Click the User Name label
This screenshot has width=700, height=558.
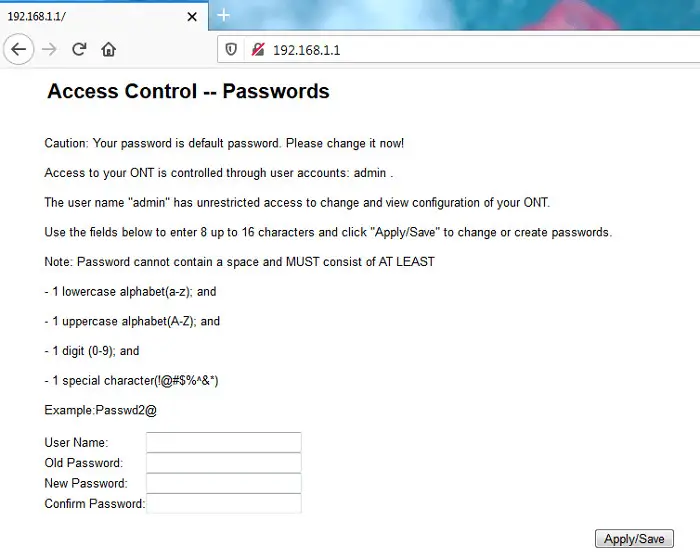click(x=76, y=442)
